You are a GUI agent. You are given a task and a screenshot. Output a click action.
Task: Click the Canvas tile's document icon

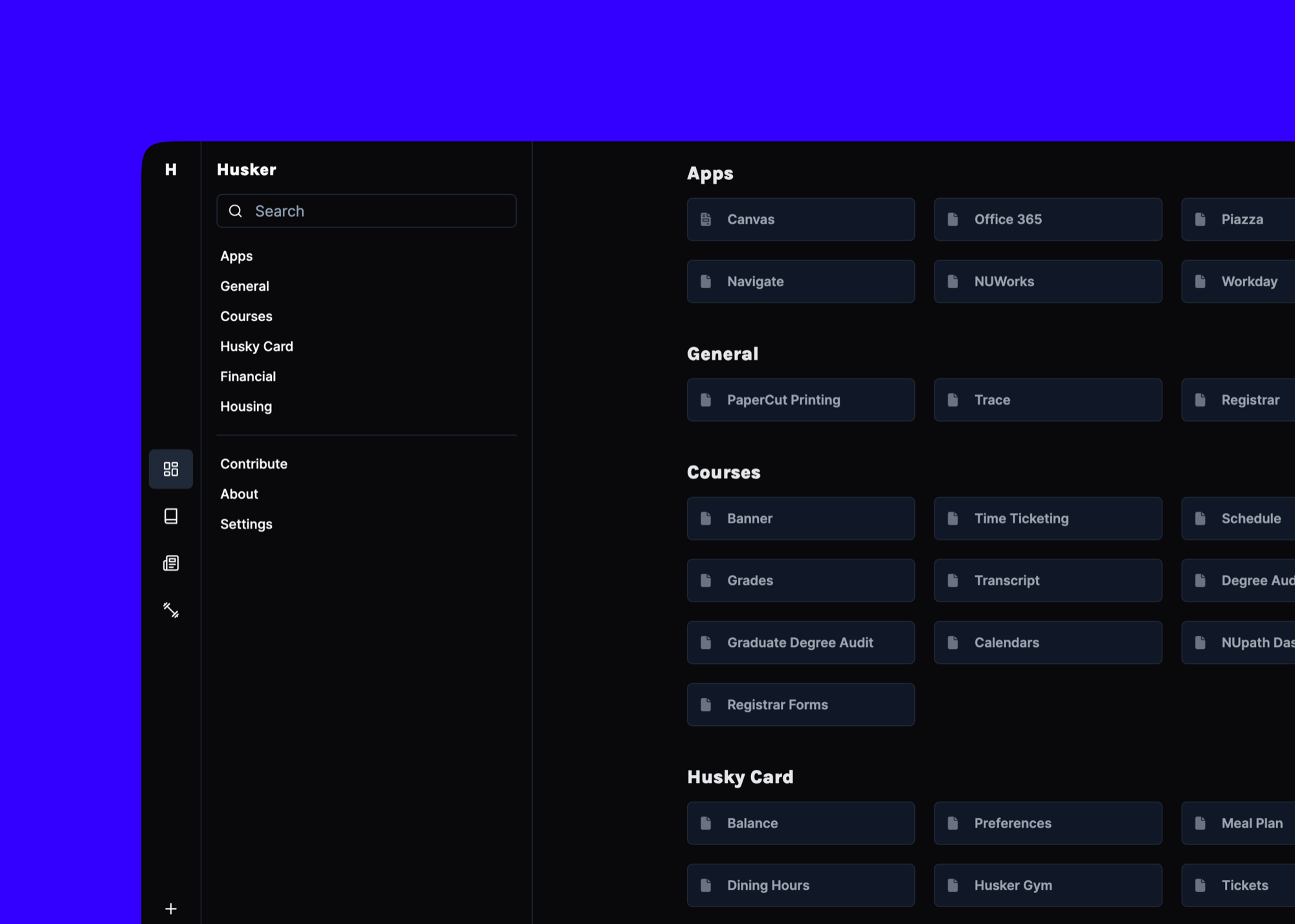click(706, 220)
